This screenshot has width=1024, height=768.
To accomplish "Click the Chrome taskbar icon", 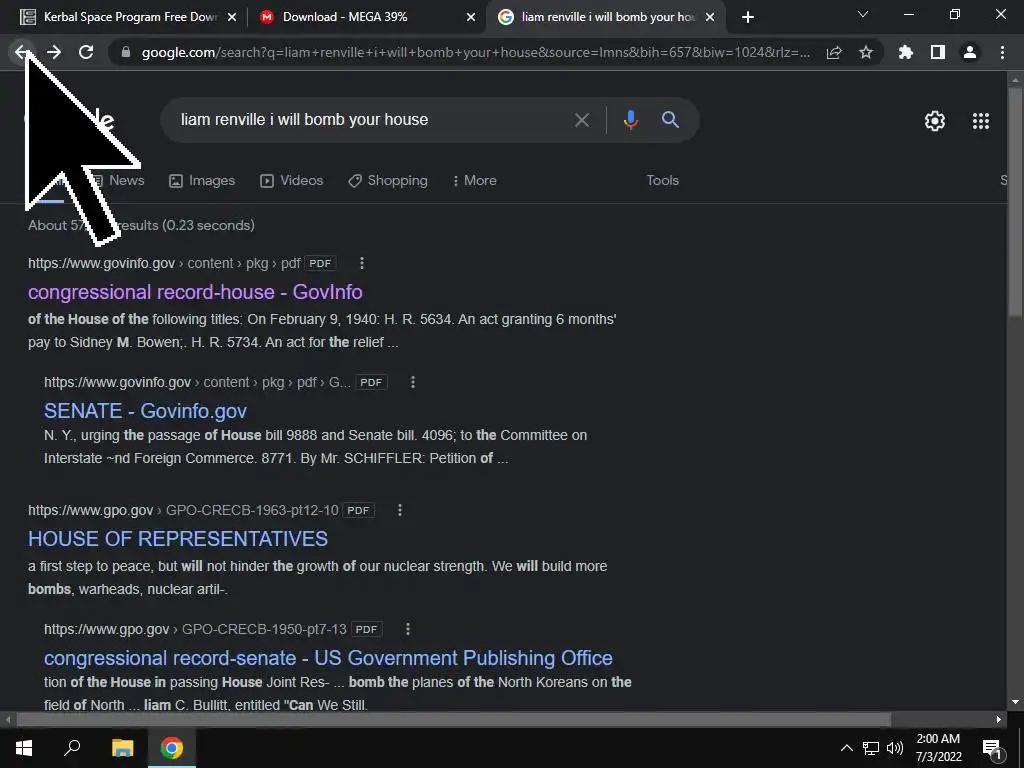I will click(172, 748).
